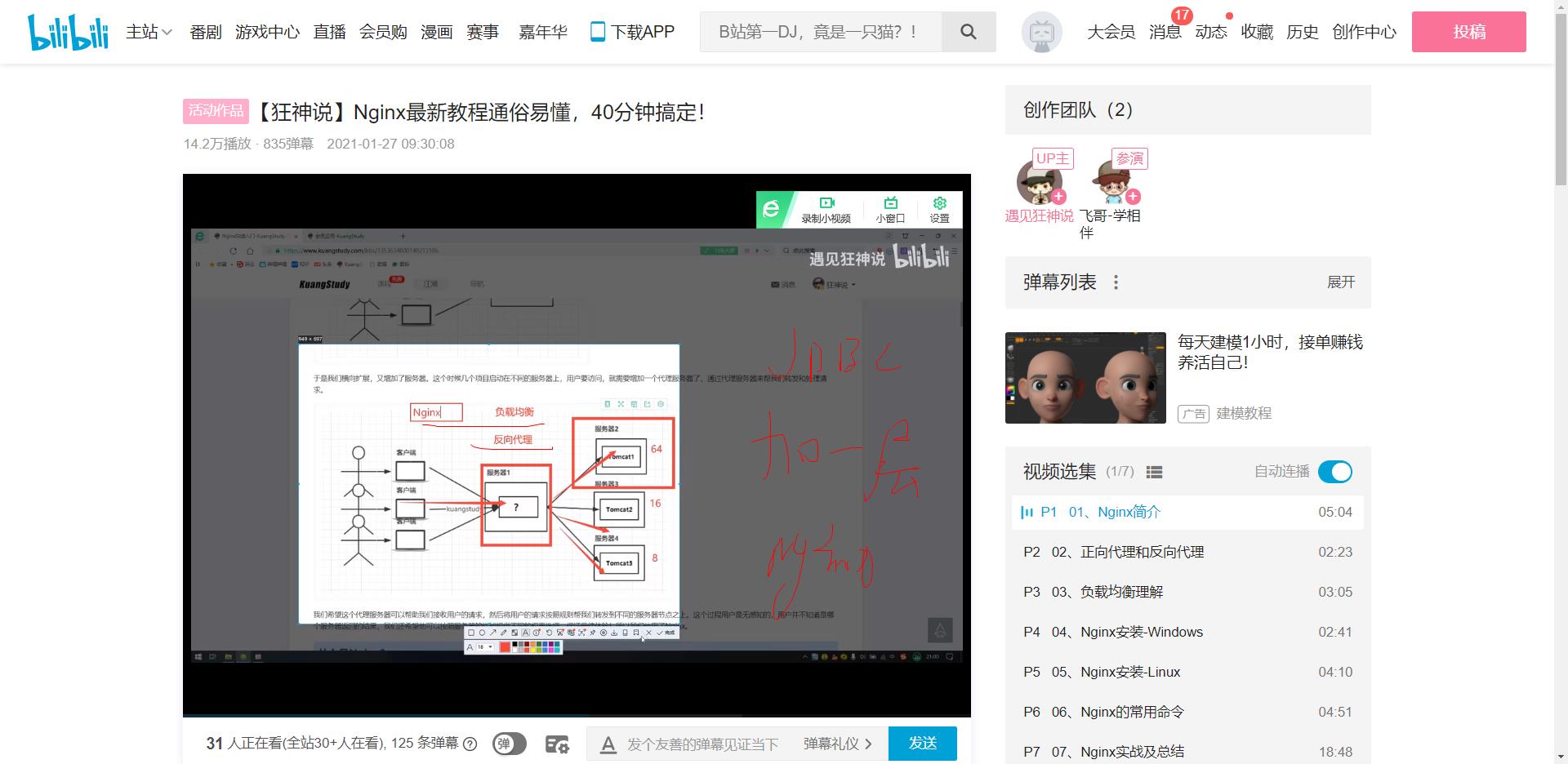Toggle the 弹 danmaku display switch
1568x764 pixels.
tap(510, 744)
